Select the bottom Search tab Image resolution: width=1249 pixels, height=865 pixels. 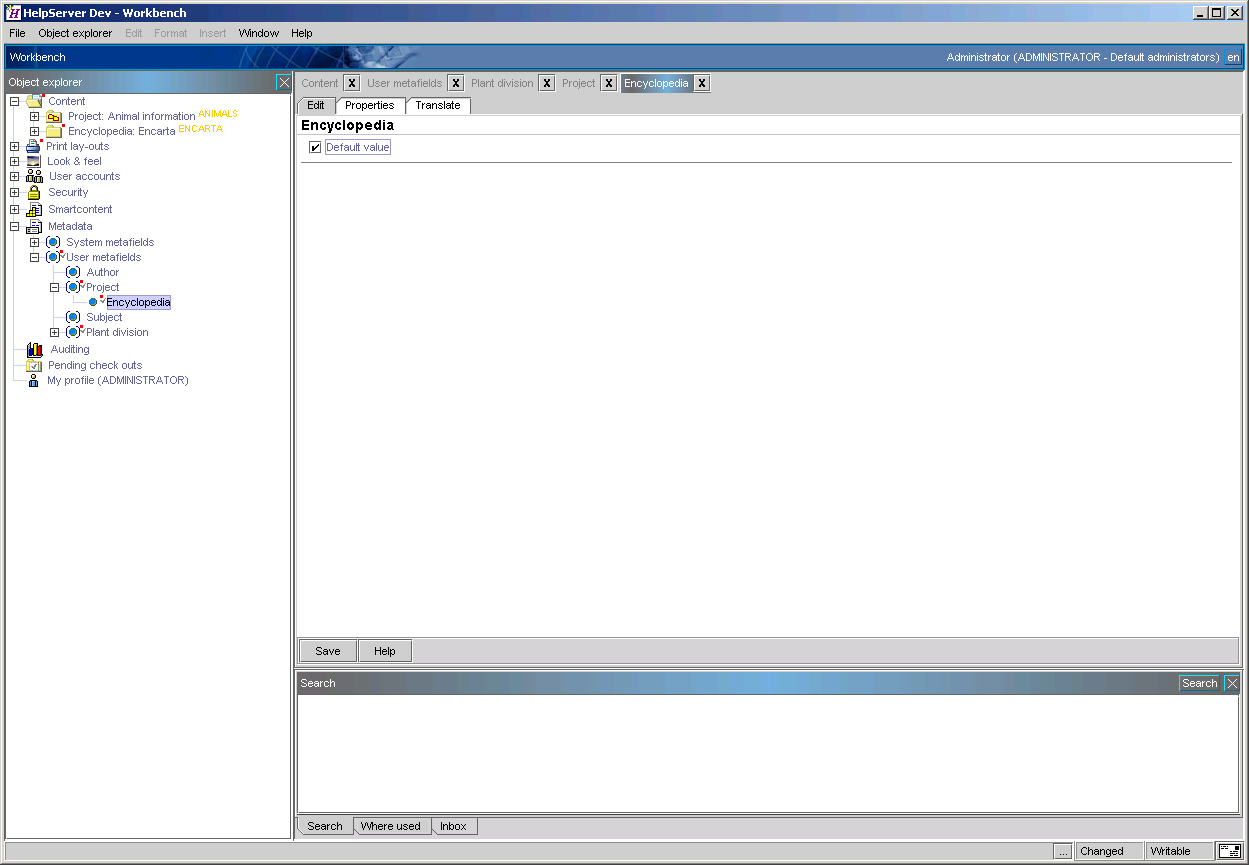[325, 826]
